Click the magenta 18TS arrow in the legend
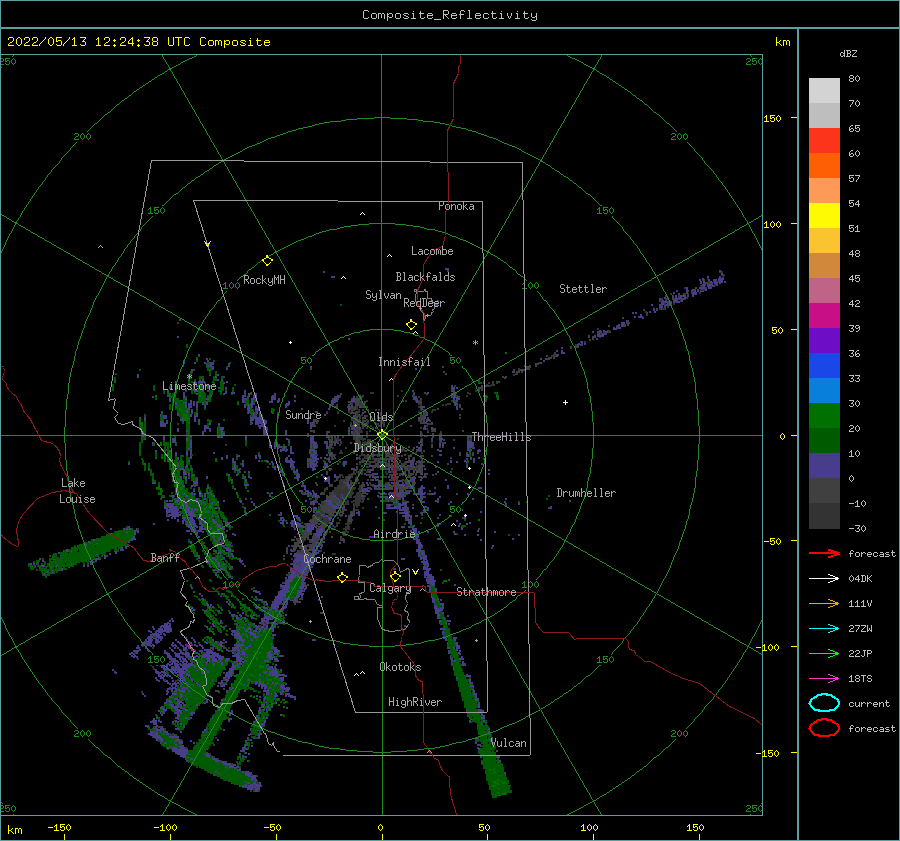 824,679
